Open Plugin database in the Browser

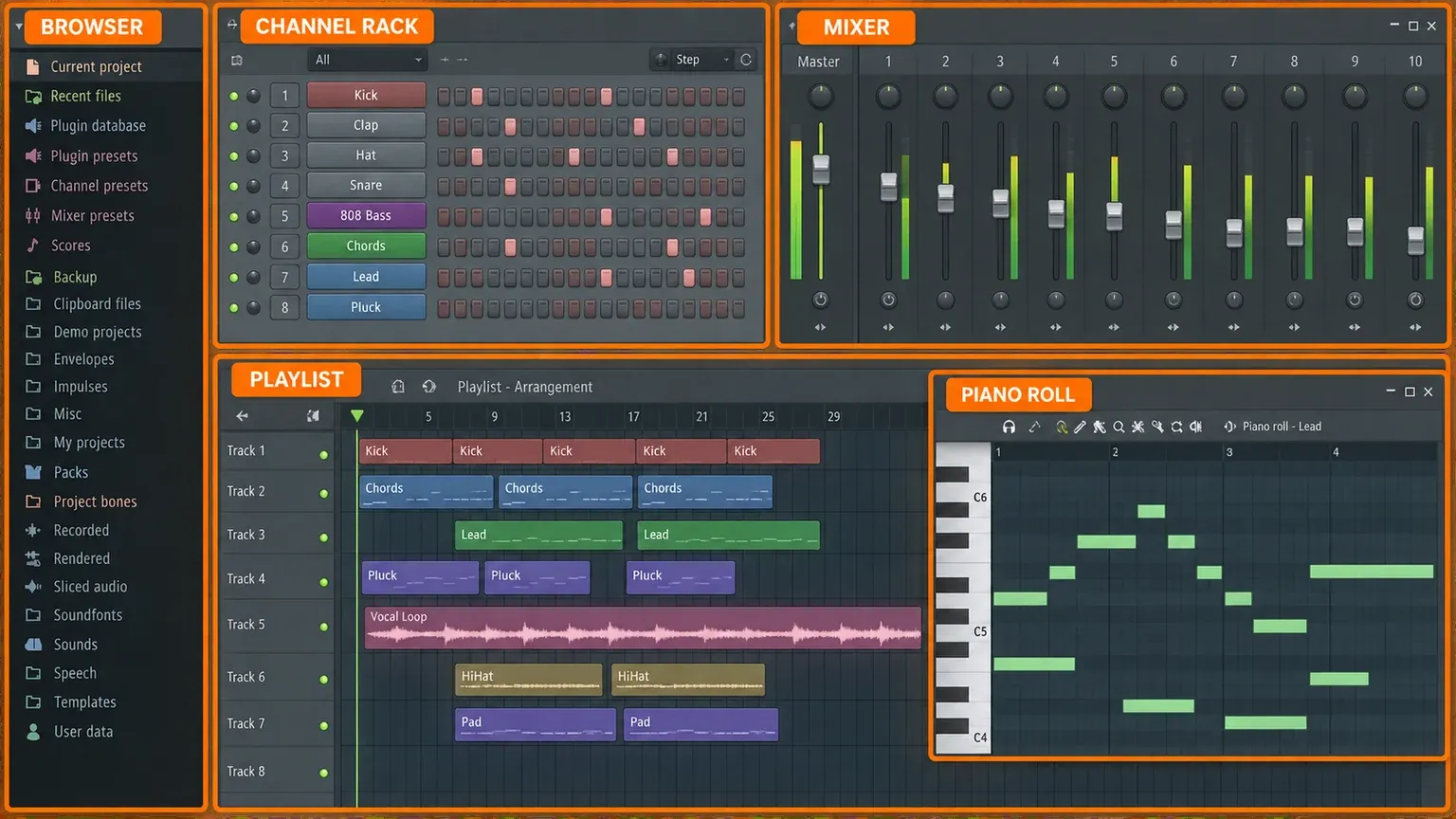pyautogui.click(x=98, y=126)
